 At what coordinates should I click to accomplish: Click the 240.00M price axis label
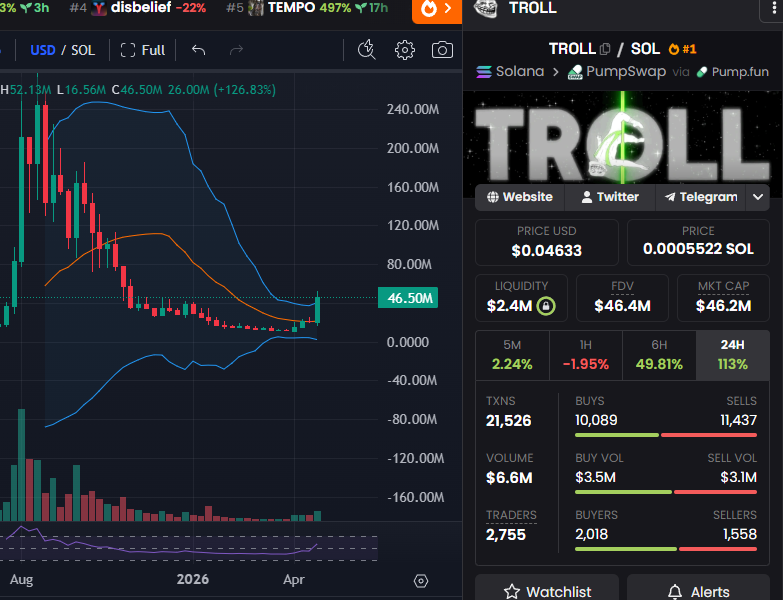click(x=412, y=109)
